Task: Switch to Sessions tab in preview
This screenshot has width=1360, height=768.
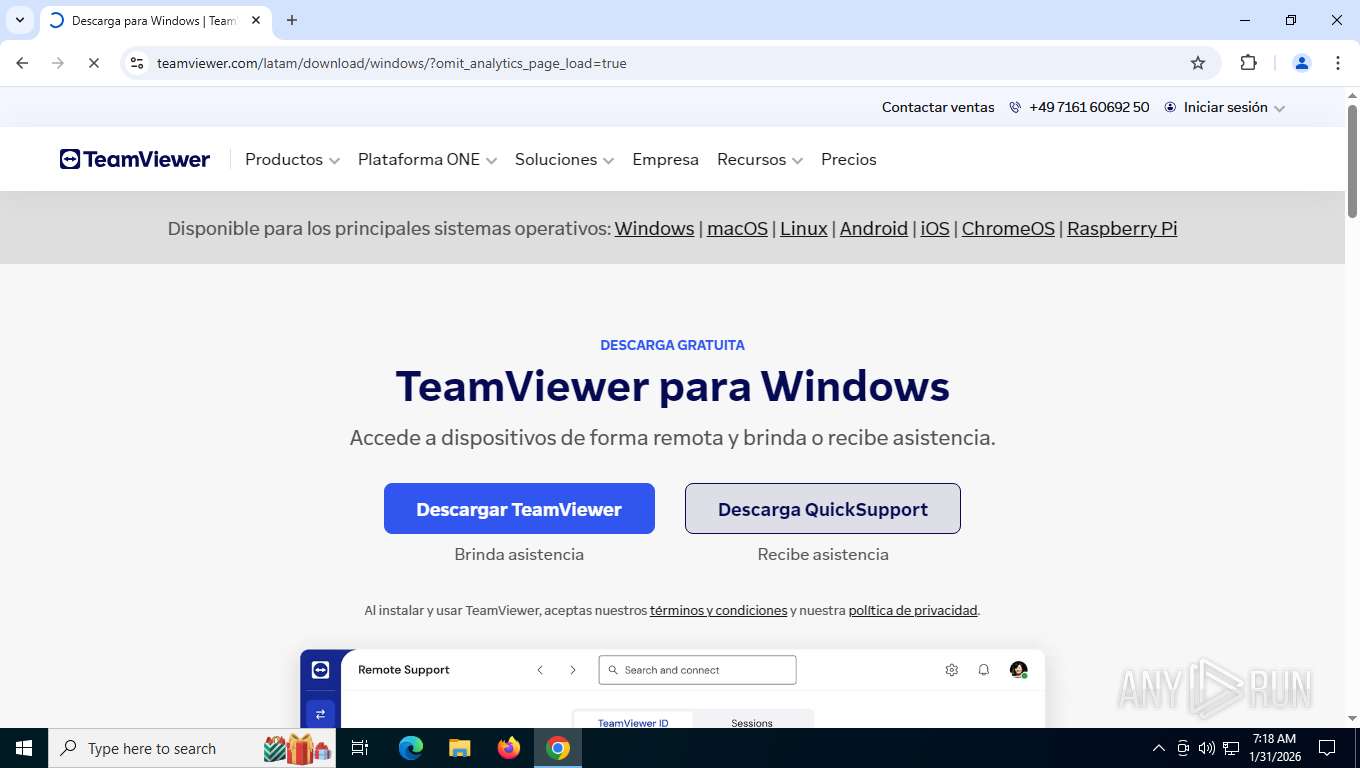Action: (x=752, y=722)
